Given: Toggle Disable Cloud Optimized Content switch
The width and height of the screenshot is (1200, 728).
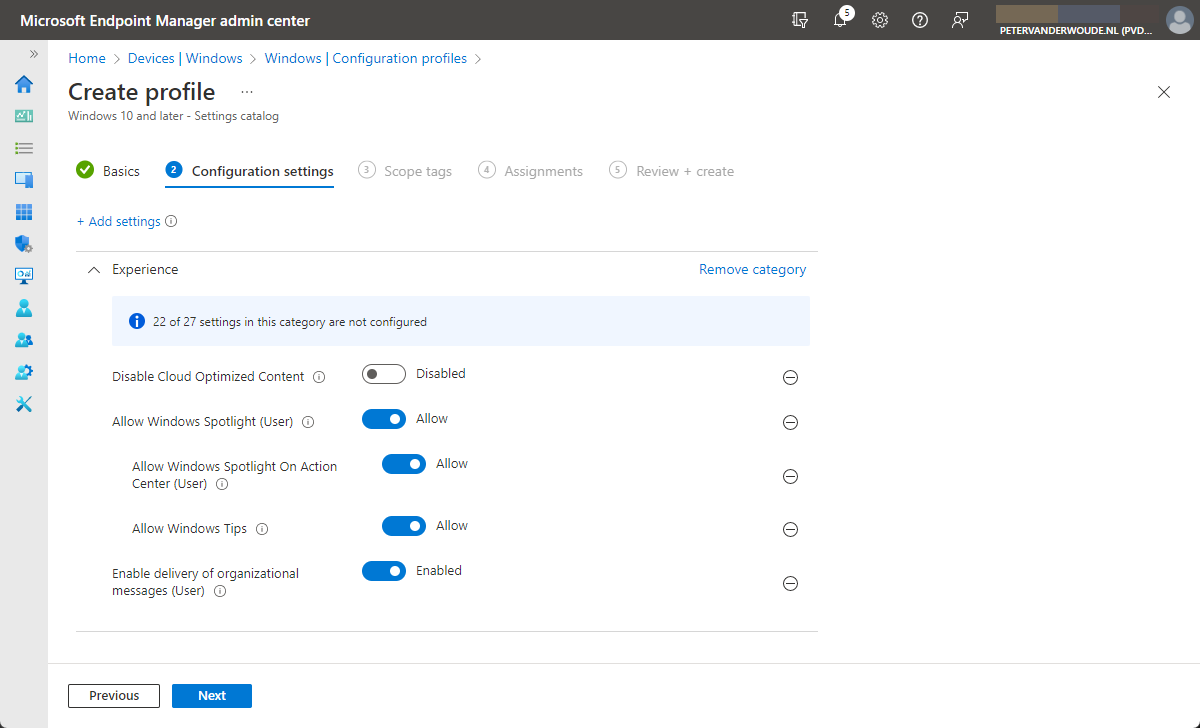Looking at the screenshot, I should 384,374.
